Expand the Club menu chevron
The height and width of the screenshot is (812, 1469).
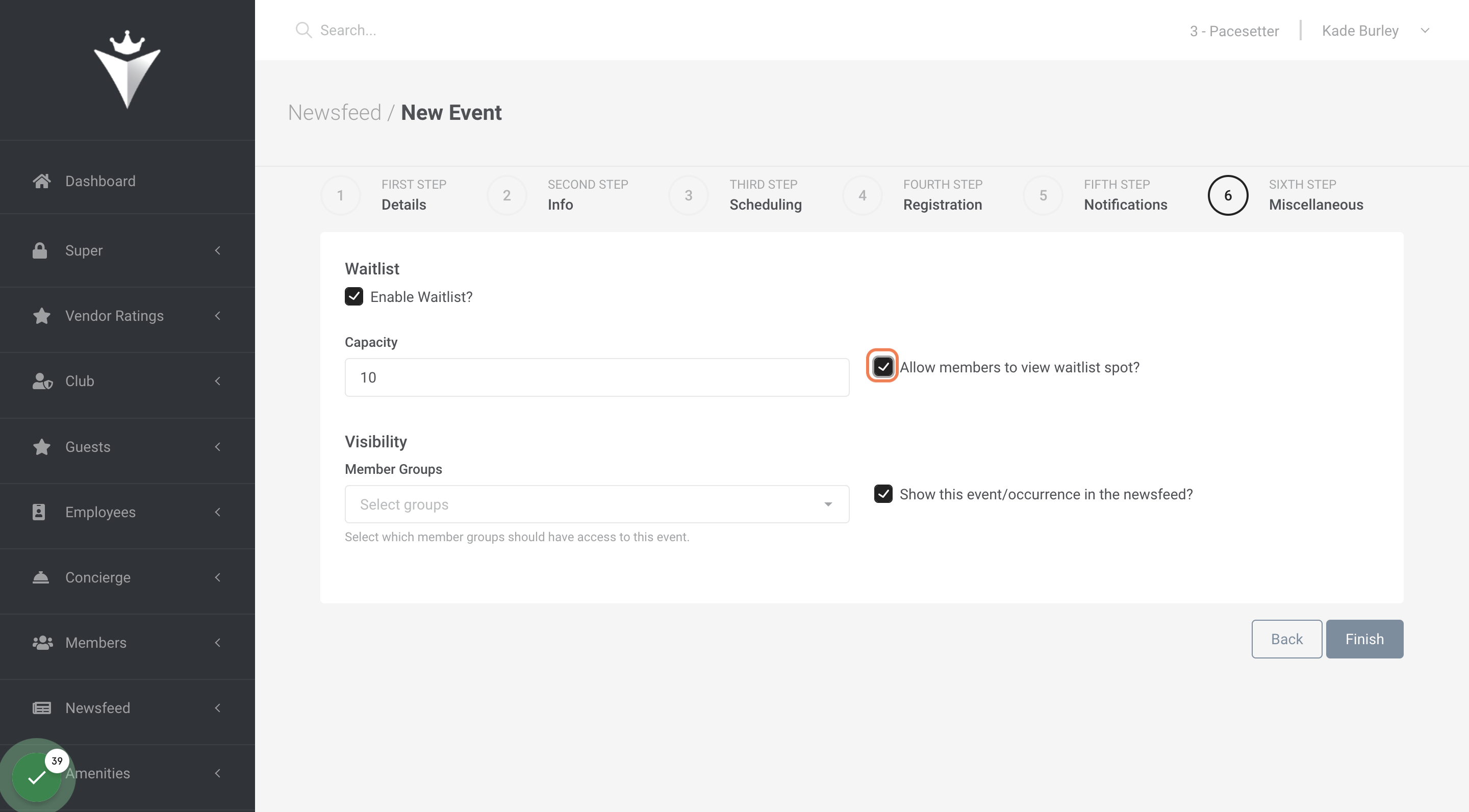pos(217,381)
